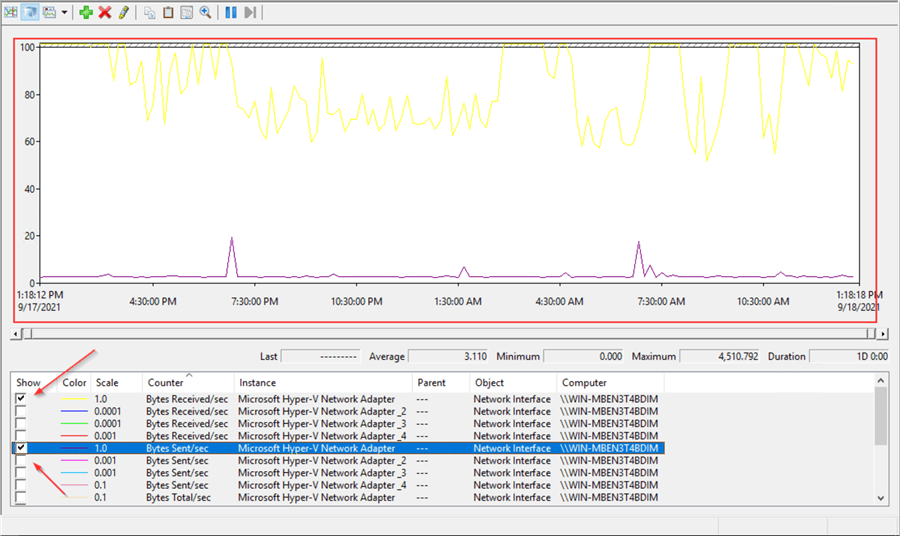Click the counter list scroll down arrow
The image size is (900, 536).
(879, 497)
